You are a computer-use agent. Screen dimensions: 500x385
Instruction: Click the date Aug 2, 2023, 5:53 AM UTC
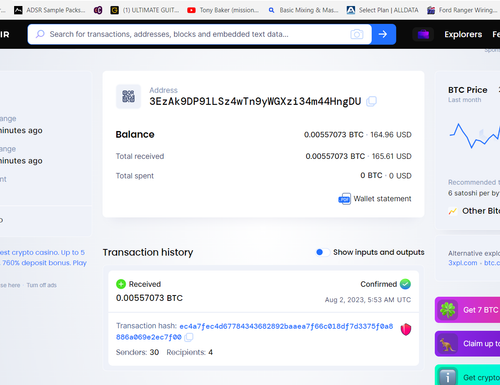(x=368, y=300)
